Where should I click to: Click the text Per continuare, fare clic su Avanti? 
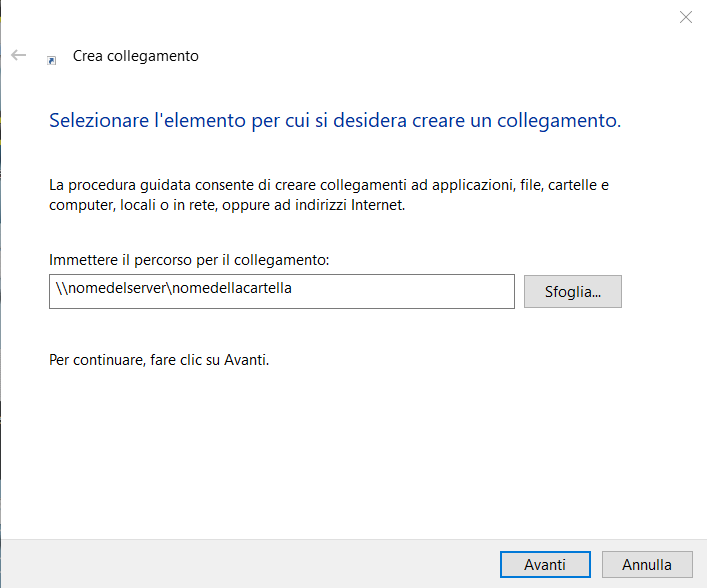159,359
